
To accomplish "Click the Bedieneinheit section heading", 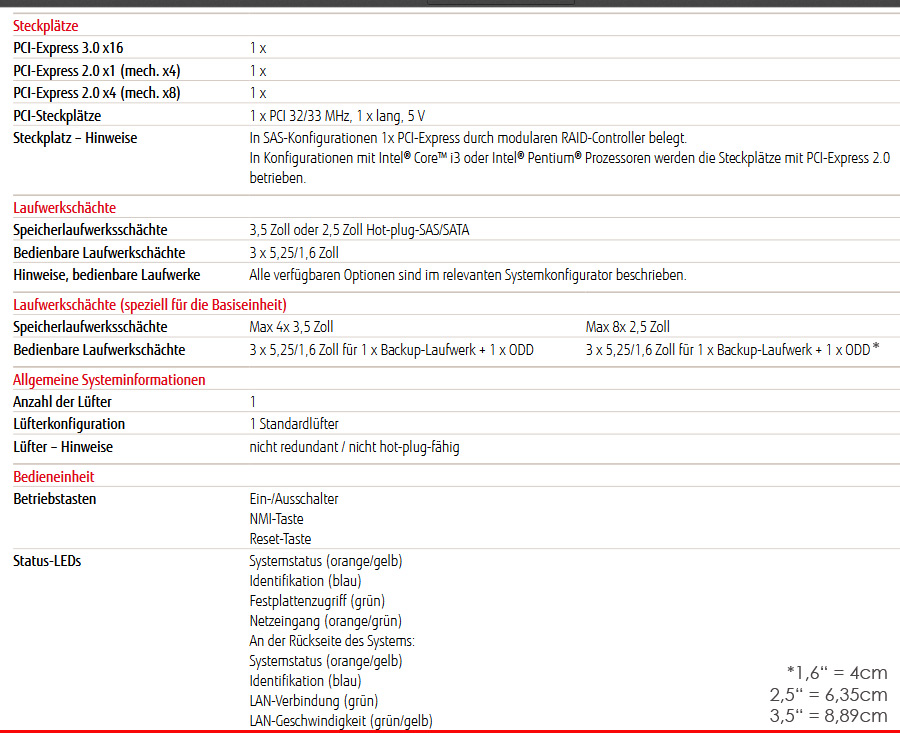I will coord(54,477).
